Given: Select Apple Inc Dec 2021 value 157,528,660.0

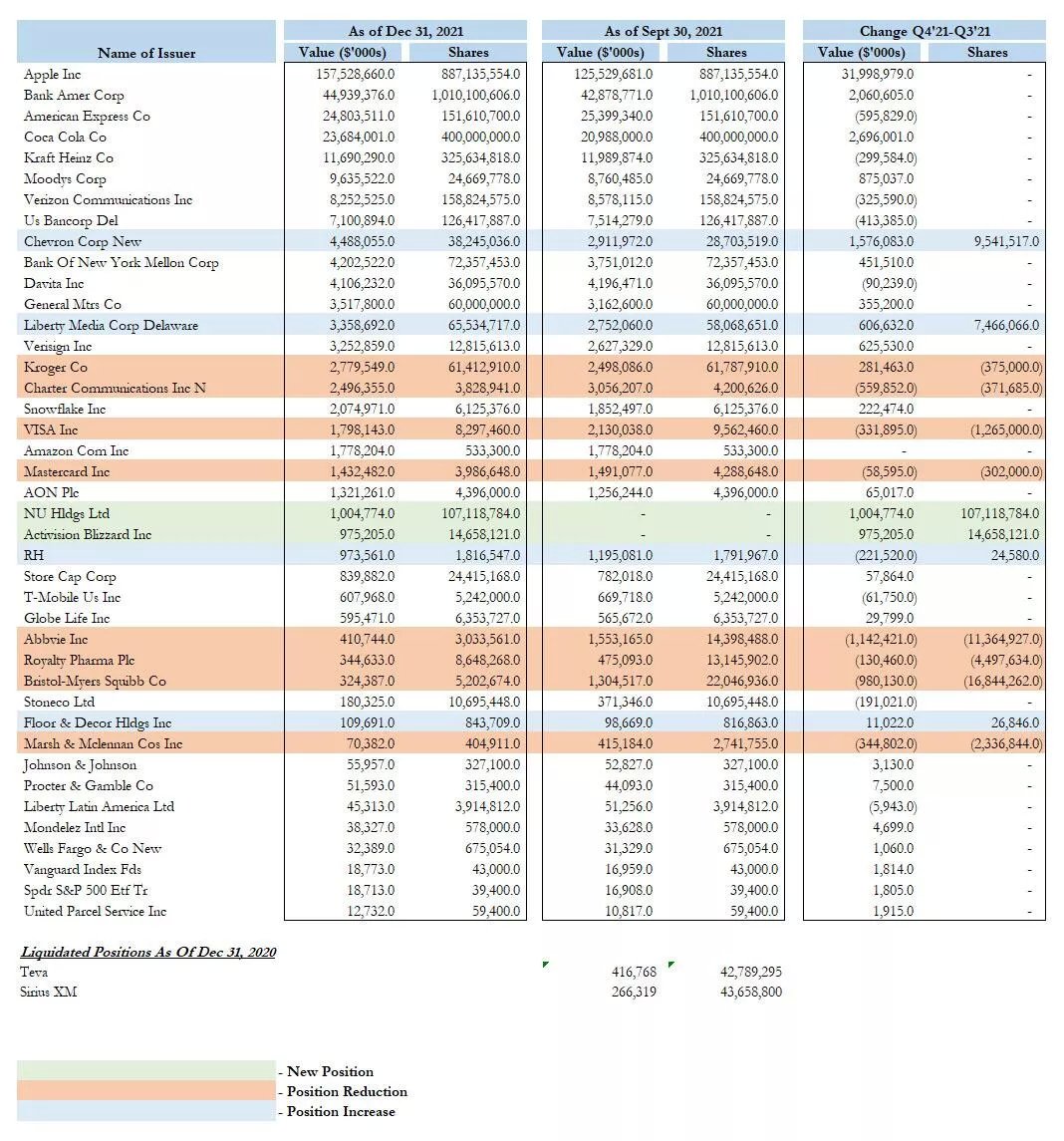Looking at the screenshot, I should pos(356,74).
